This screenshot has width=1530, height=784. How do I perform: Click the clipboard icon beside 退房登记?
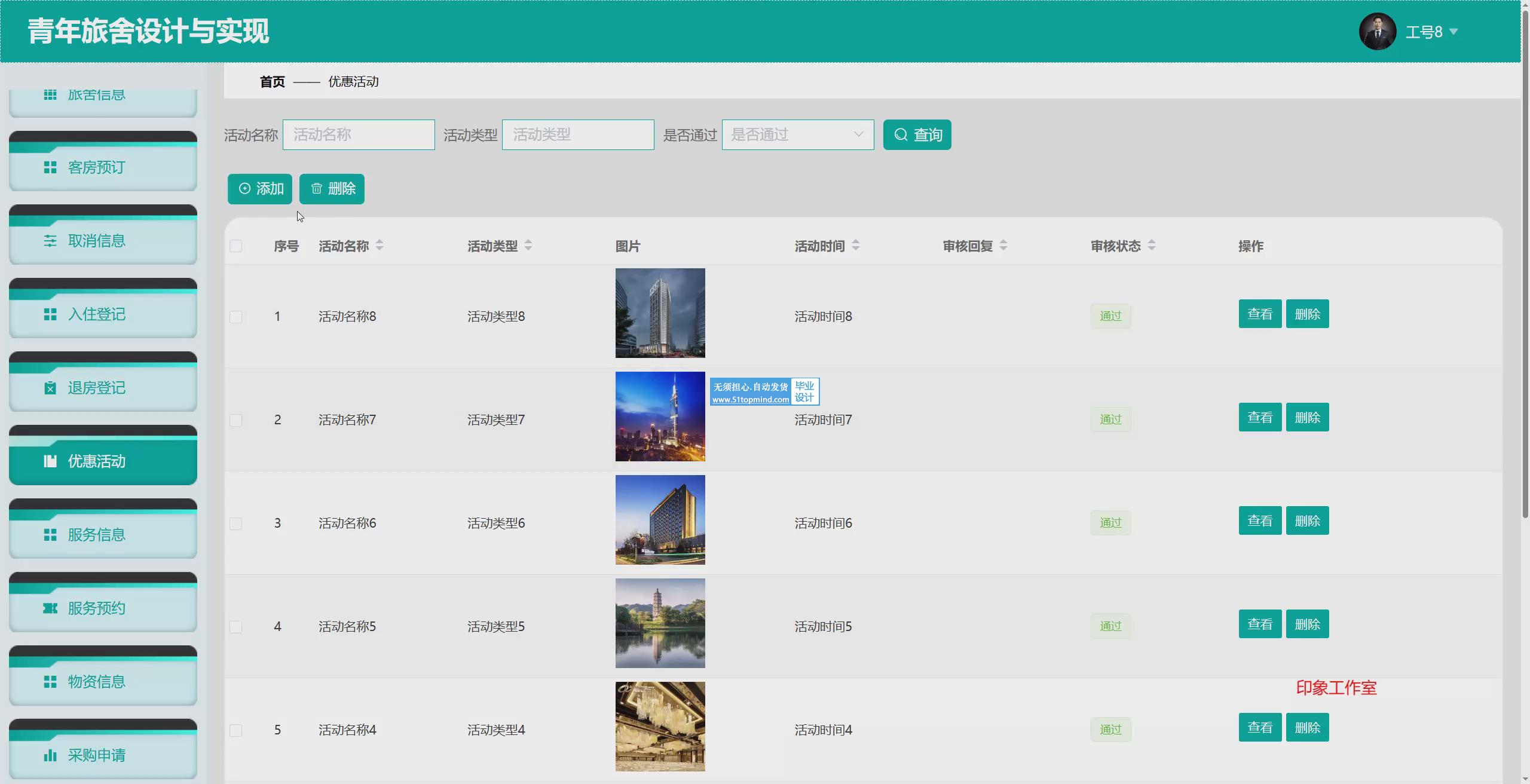50,388
